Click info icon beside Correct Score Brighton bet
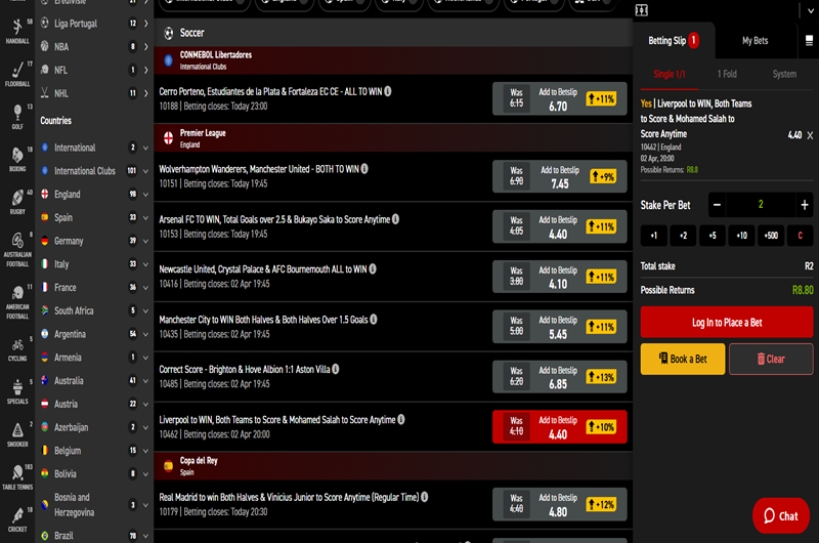Viewport: 819px width, 543px height. 335,369
